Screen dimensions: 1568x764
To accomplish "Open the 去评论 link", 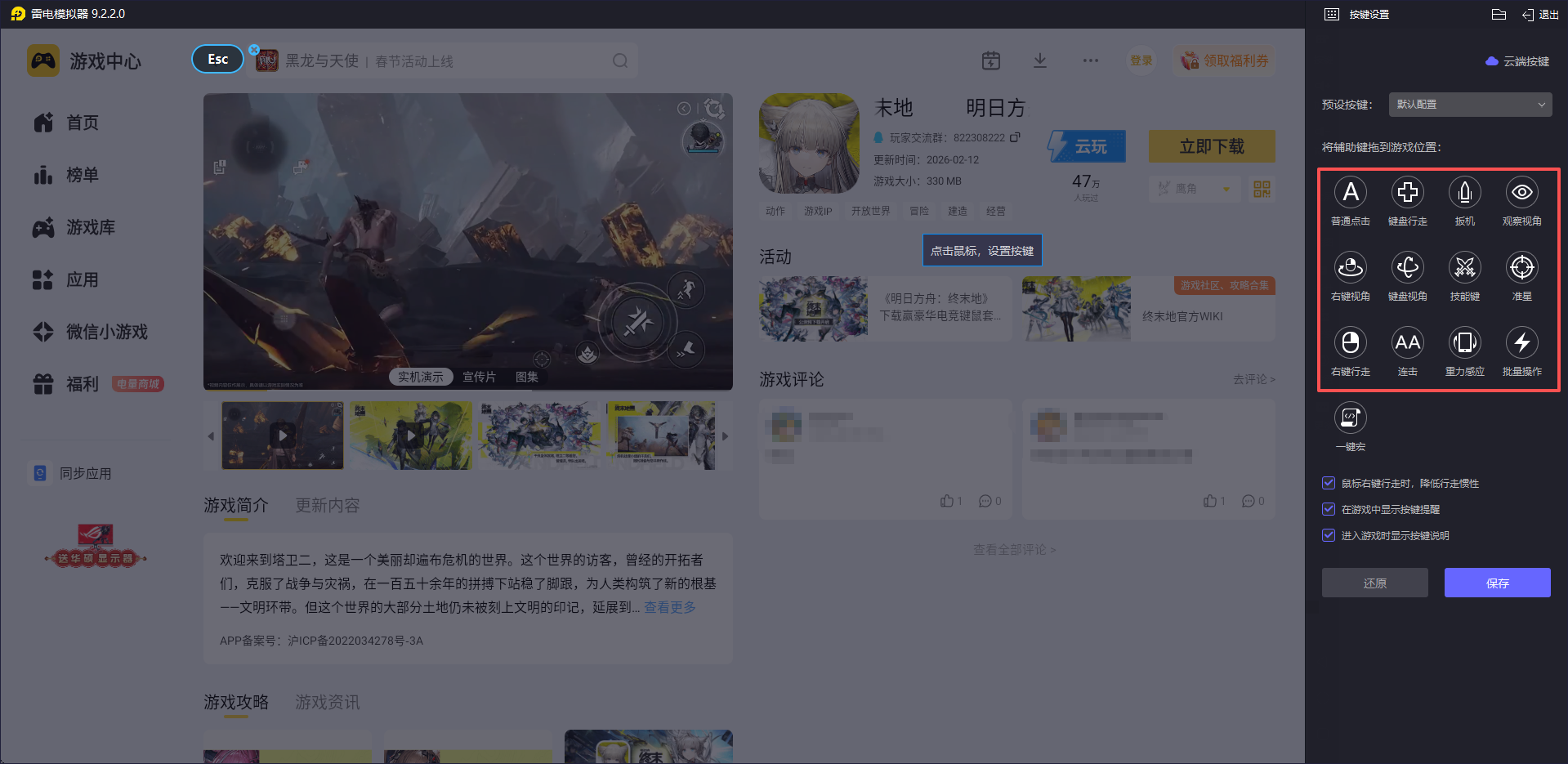I will point(1254,379).
